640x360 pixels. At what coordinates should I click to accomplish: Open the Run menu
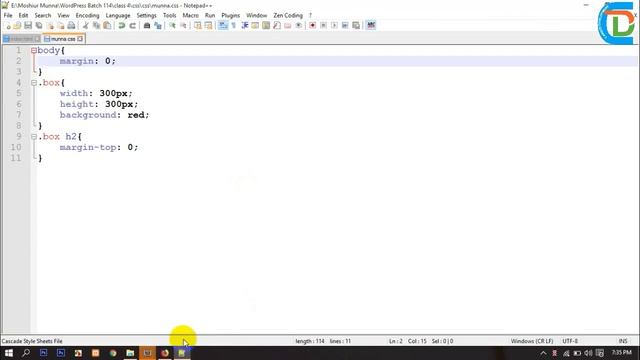[210, 16]
